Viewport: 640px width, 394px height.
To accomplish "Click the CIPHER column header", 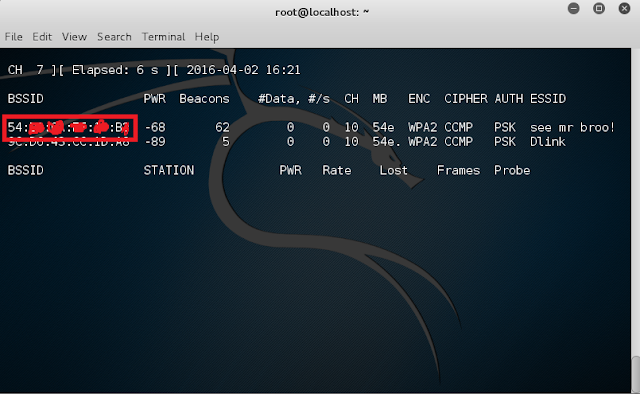I will tap(466, 99).
